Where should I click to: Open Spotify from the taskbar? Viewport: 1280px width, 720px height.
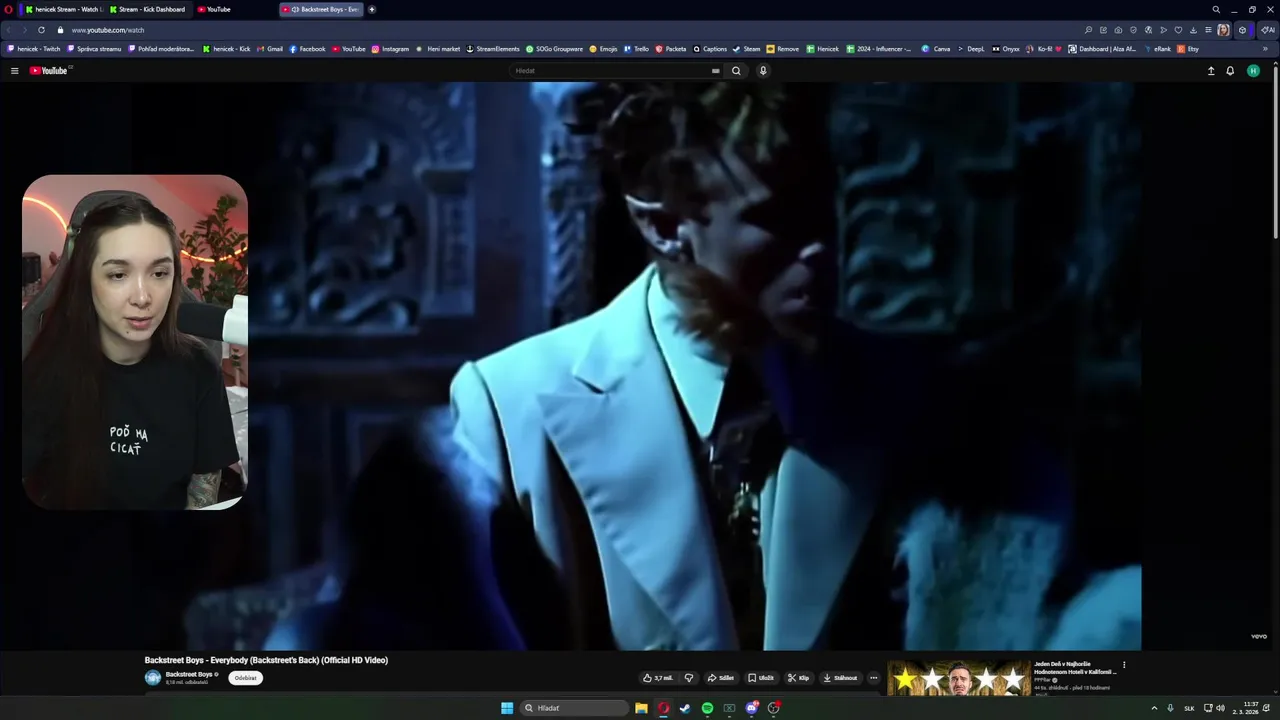click(707, 708)
